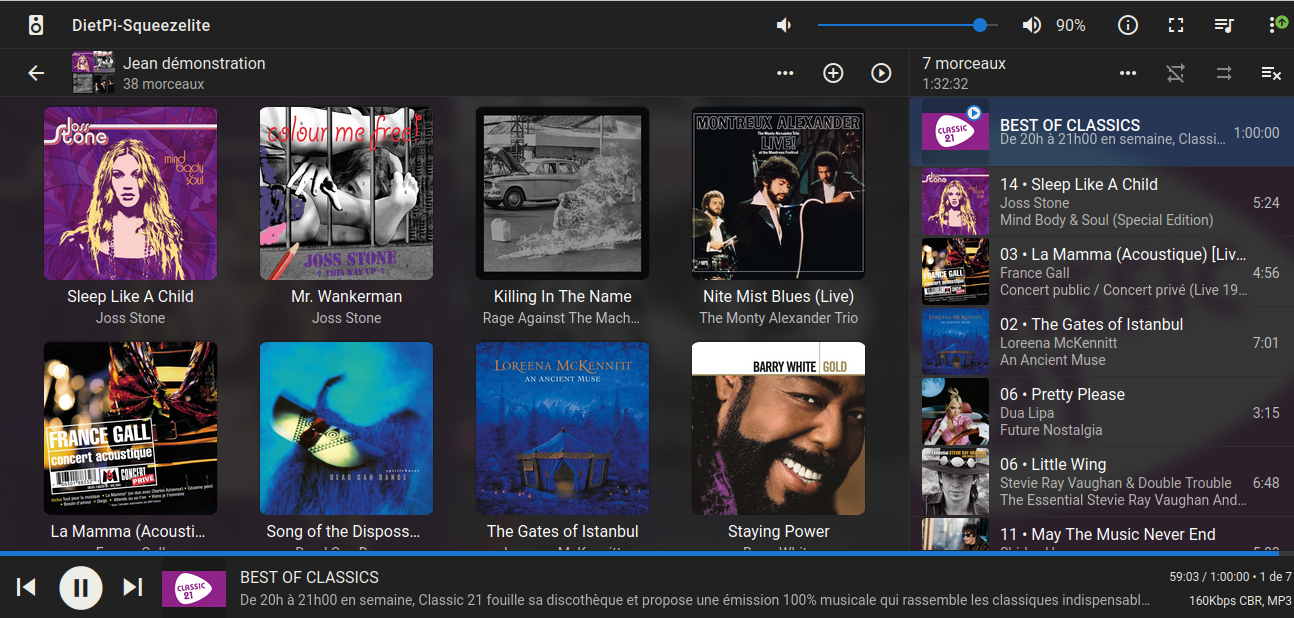Toggle shuffle mode in the queue
This screenshot has width=1294, height=618.
(x=1176, y=73)
